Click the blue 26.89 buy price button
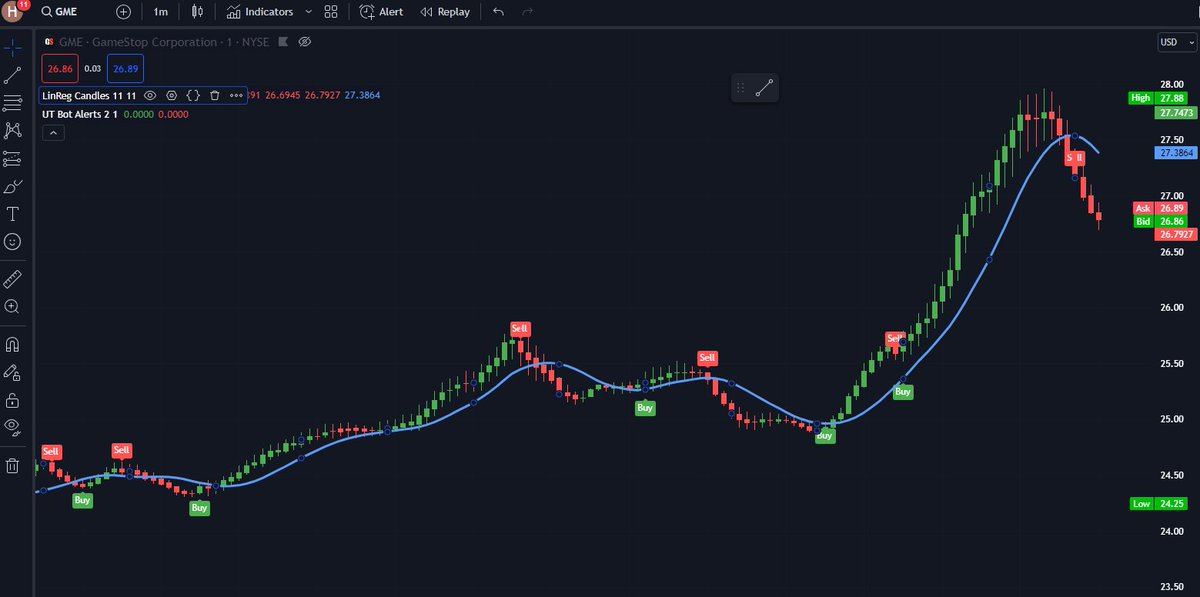The height and width of the screenshot is (597, 1200). click(125, 68)
